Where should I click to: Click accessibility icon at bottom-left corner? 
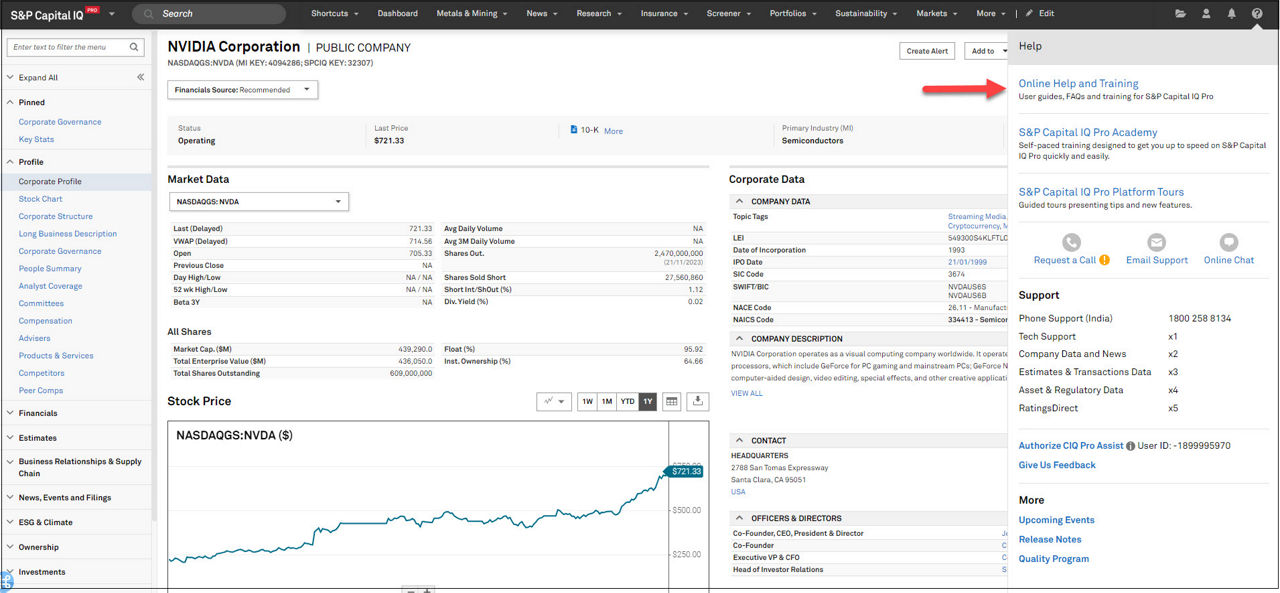coord(6,580)
